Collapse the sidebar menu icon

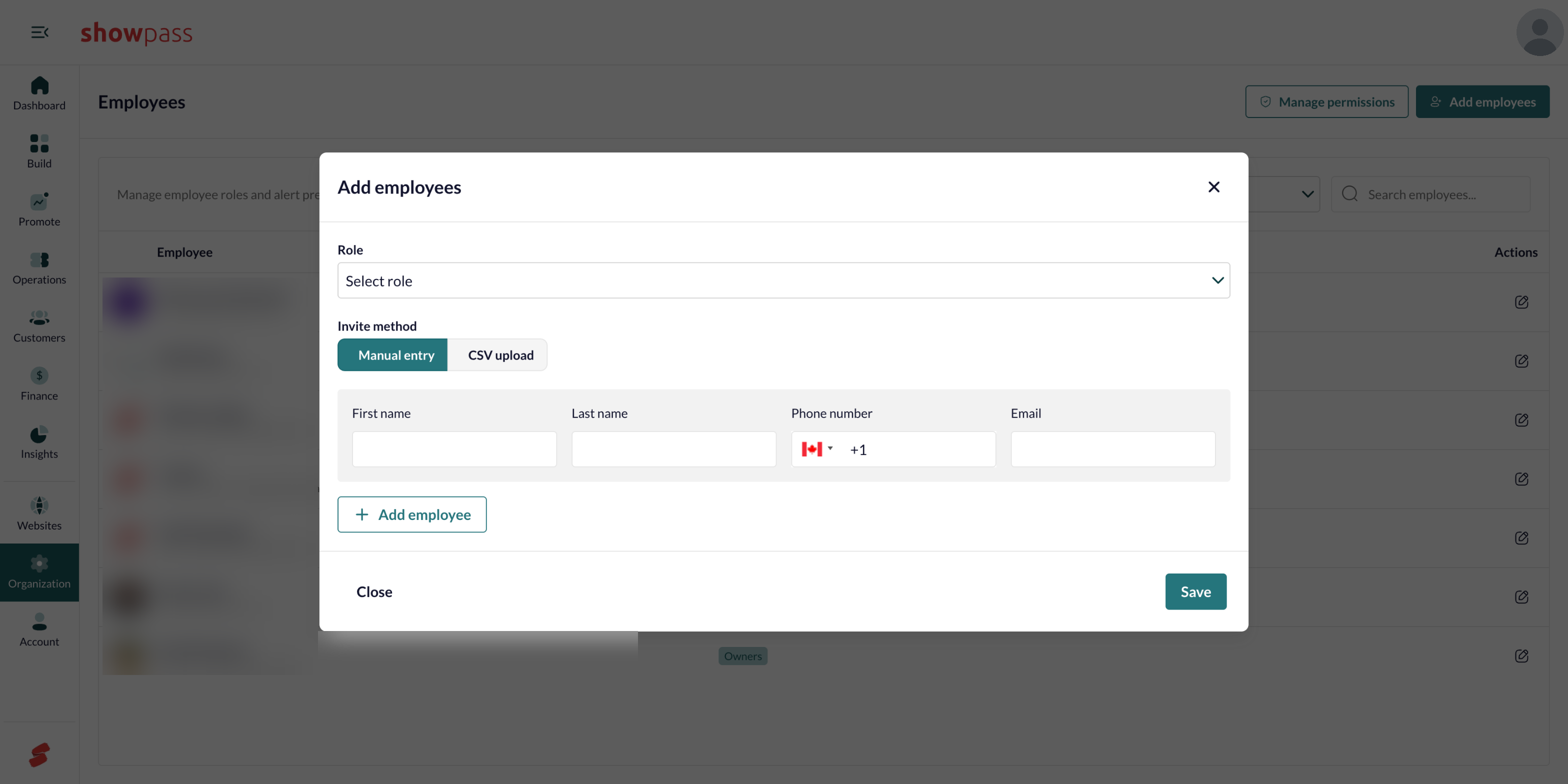pos(39,32)
